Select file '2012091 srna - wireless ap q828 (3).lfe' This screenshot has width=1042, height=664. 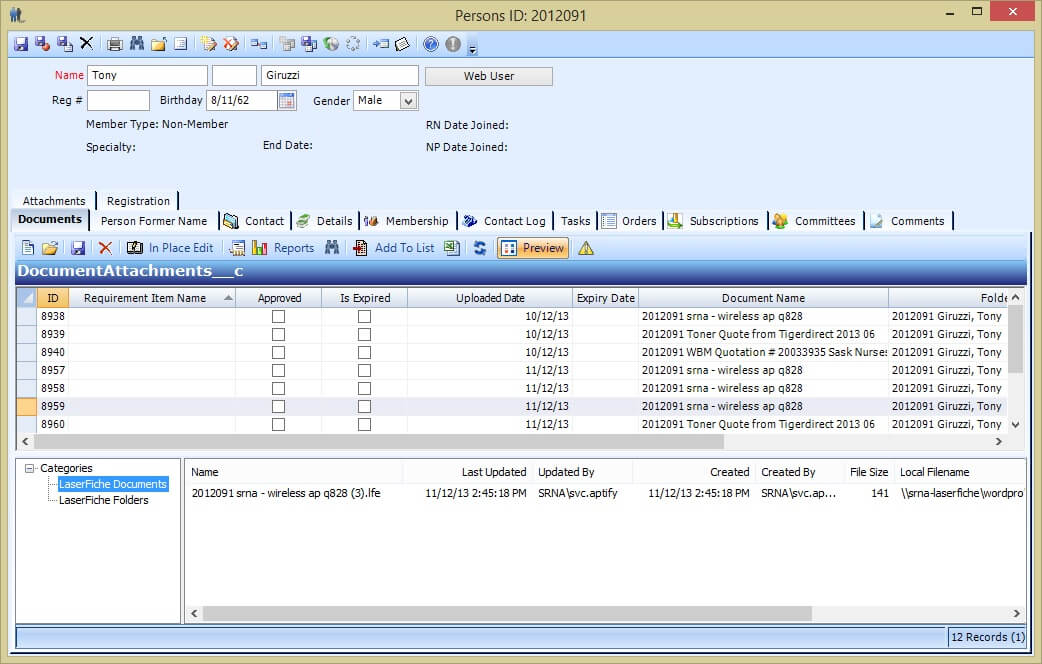[286, 493]
